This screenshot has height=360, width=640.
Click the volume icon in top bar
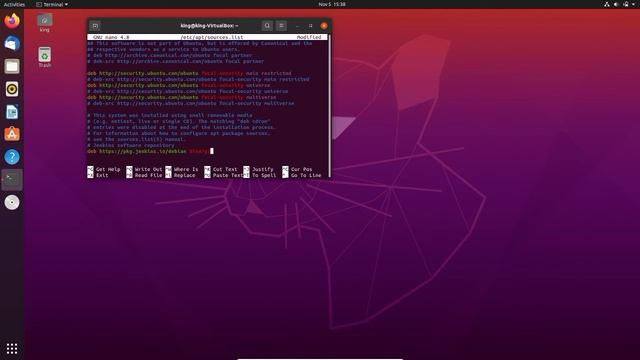[616, 4]
